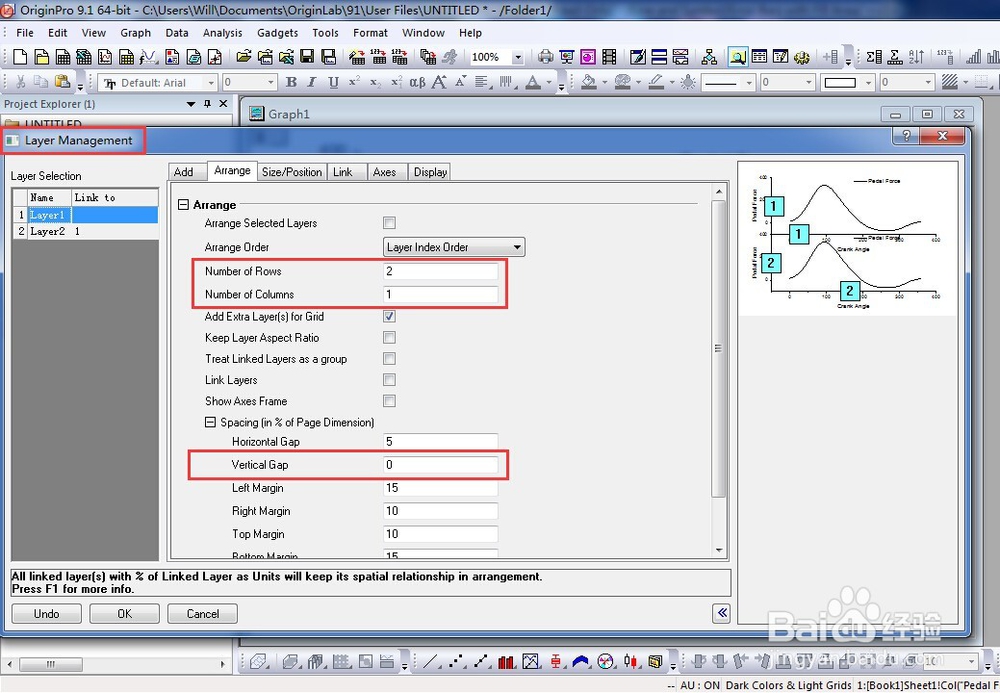Open the Gadgets menu

(x=277, y=33)
